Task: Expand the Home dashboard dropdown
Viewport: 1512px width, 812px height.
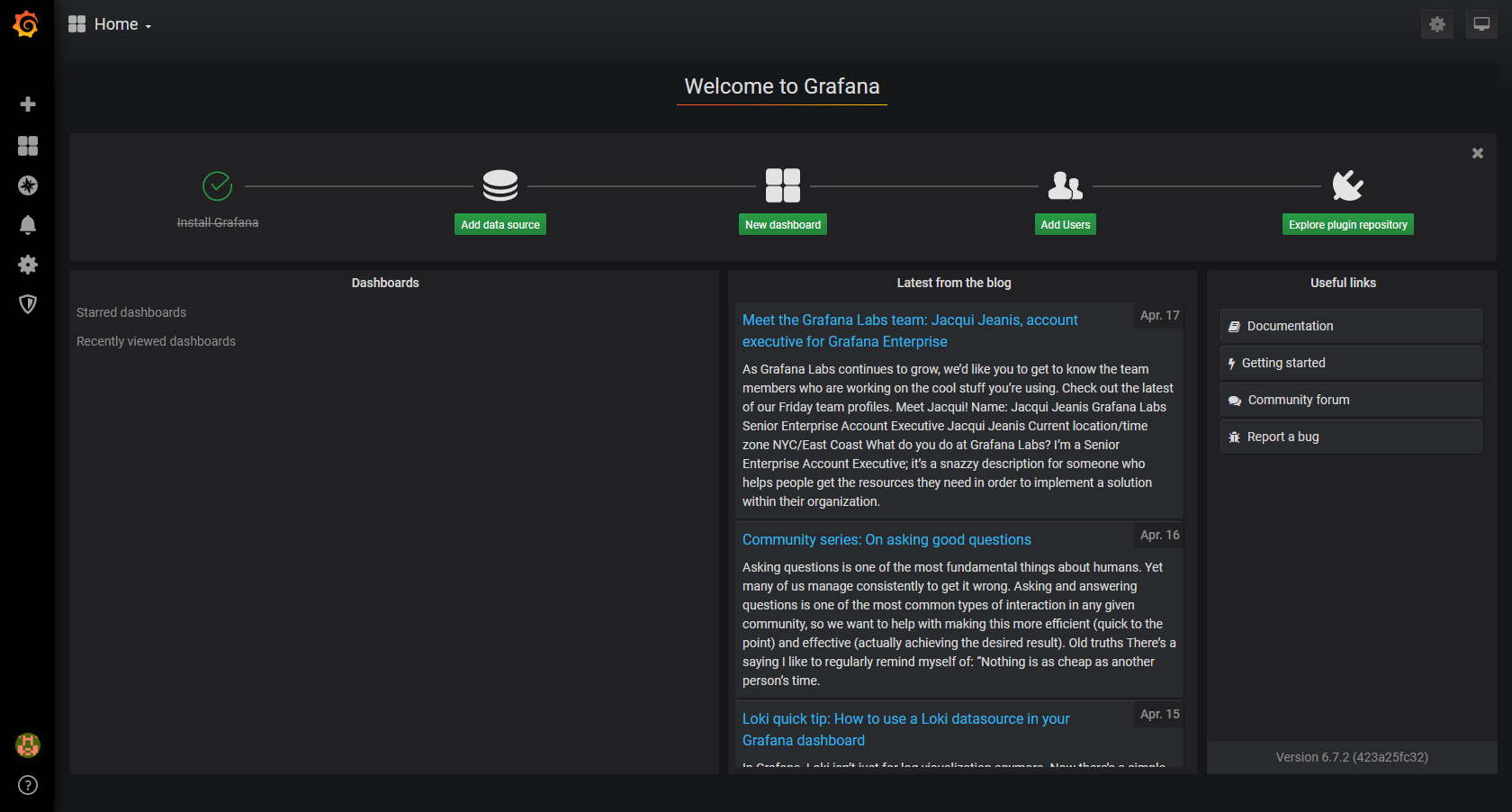Action: 111,24
